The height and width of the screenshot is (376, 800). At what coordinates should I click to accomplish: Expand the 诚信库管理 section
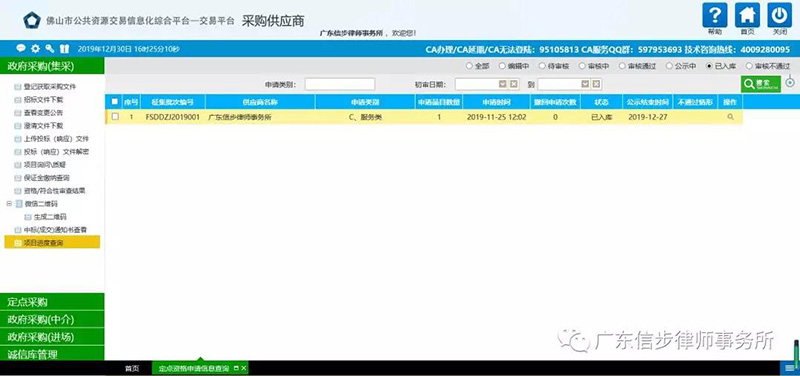tap(52, 354)
